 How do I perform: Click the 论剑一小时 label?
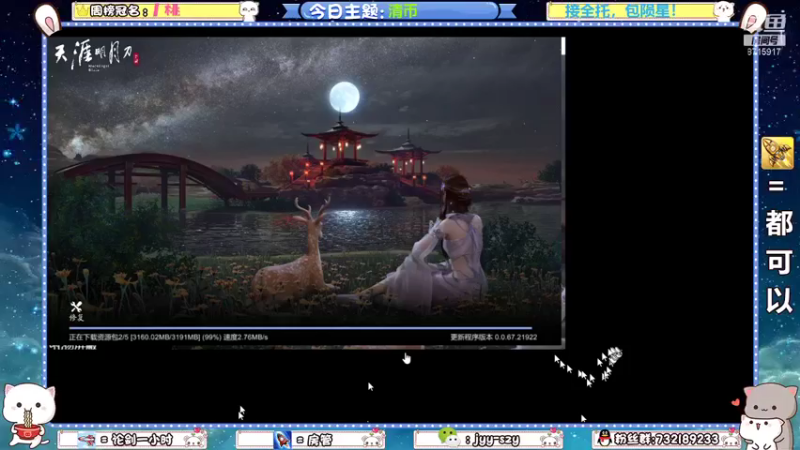141,439
